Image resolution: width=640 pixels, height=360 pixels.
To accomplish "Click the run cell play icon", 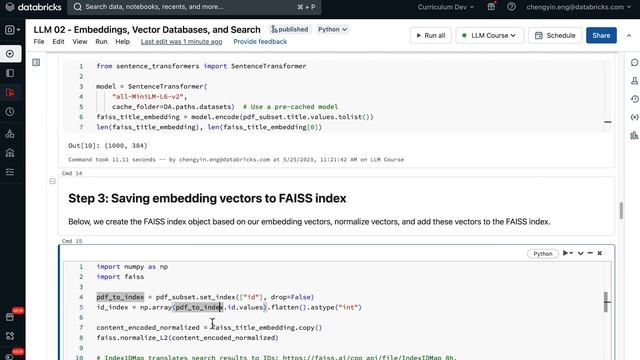I will [566, 253].
